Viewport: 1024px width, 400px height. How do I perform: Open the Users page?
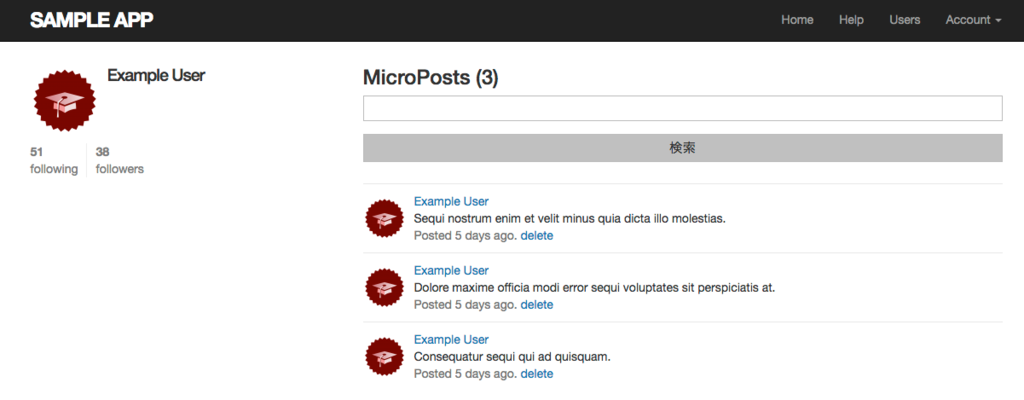tap(904, 20)
